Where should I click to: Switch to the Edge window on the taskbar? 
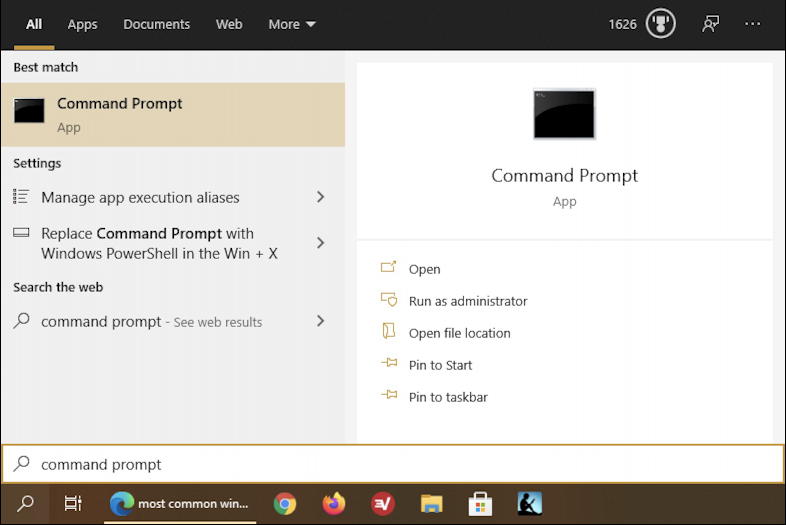coord(180,503)
